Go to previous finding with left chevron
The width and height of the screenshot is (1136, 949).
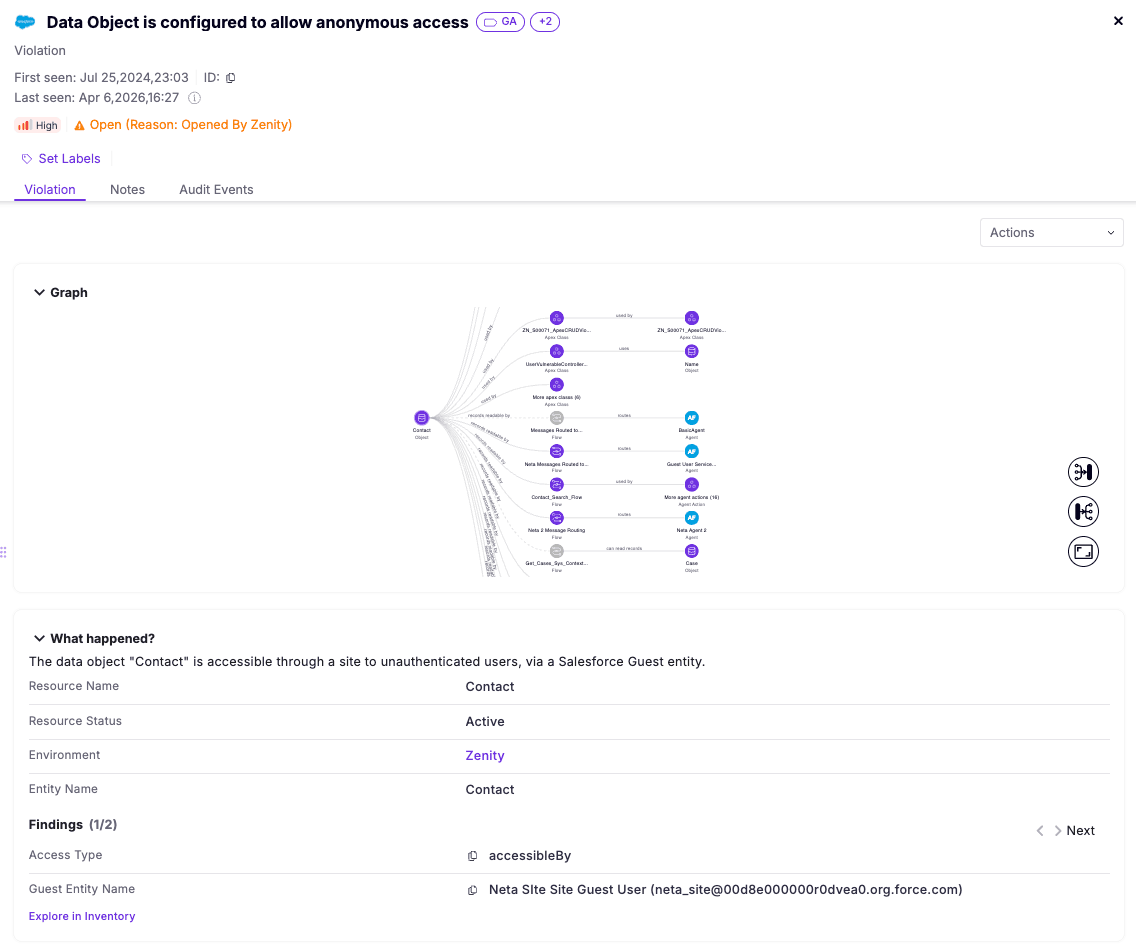(x=1040, y=831)
